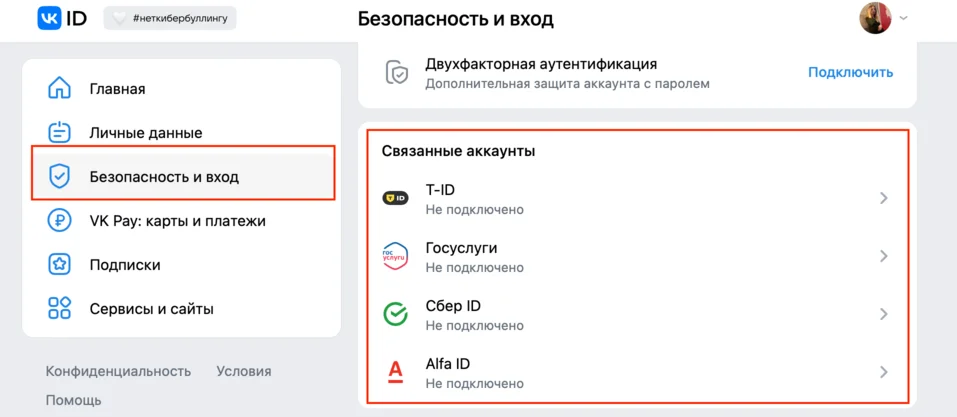Click the Главная home icon
Image resolution: width=957 pixels, height=417 pixels.
60,88
